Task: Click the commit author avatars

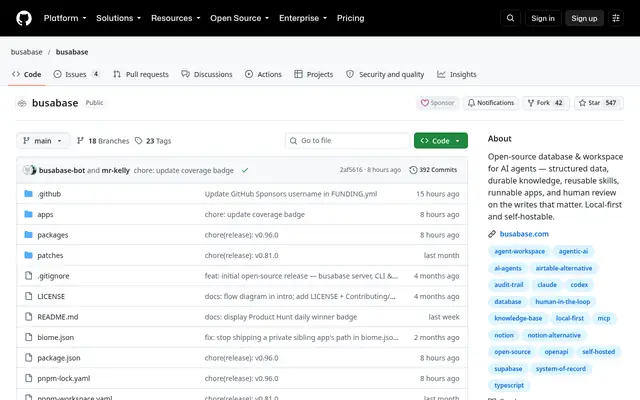Action: [x=29, y=170]
